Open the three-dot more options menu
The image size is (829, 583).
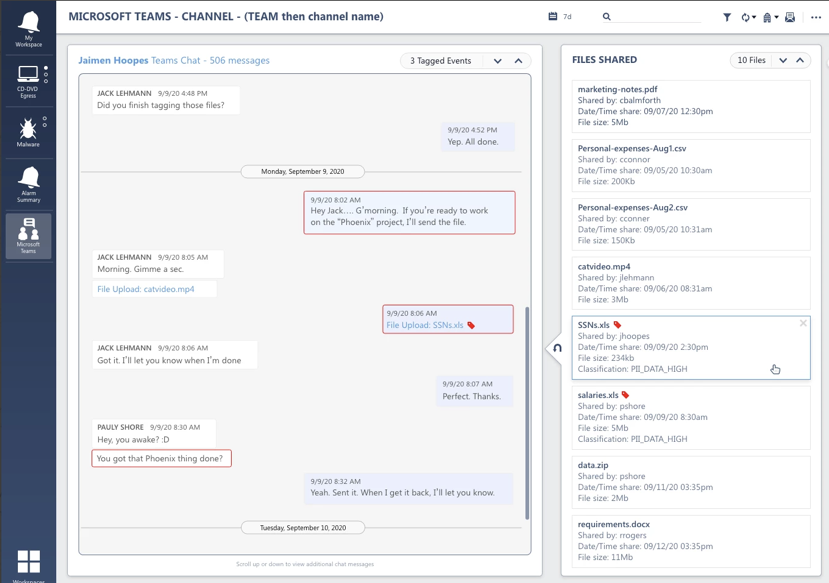pyautogui.click(x=816, y=17)
